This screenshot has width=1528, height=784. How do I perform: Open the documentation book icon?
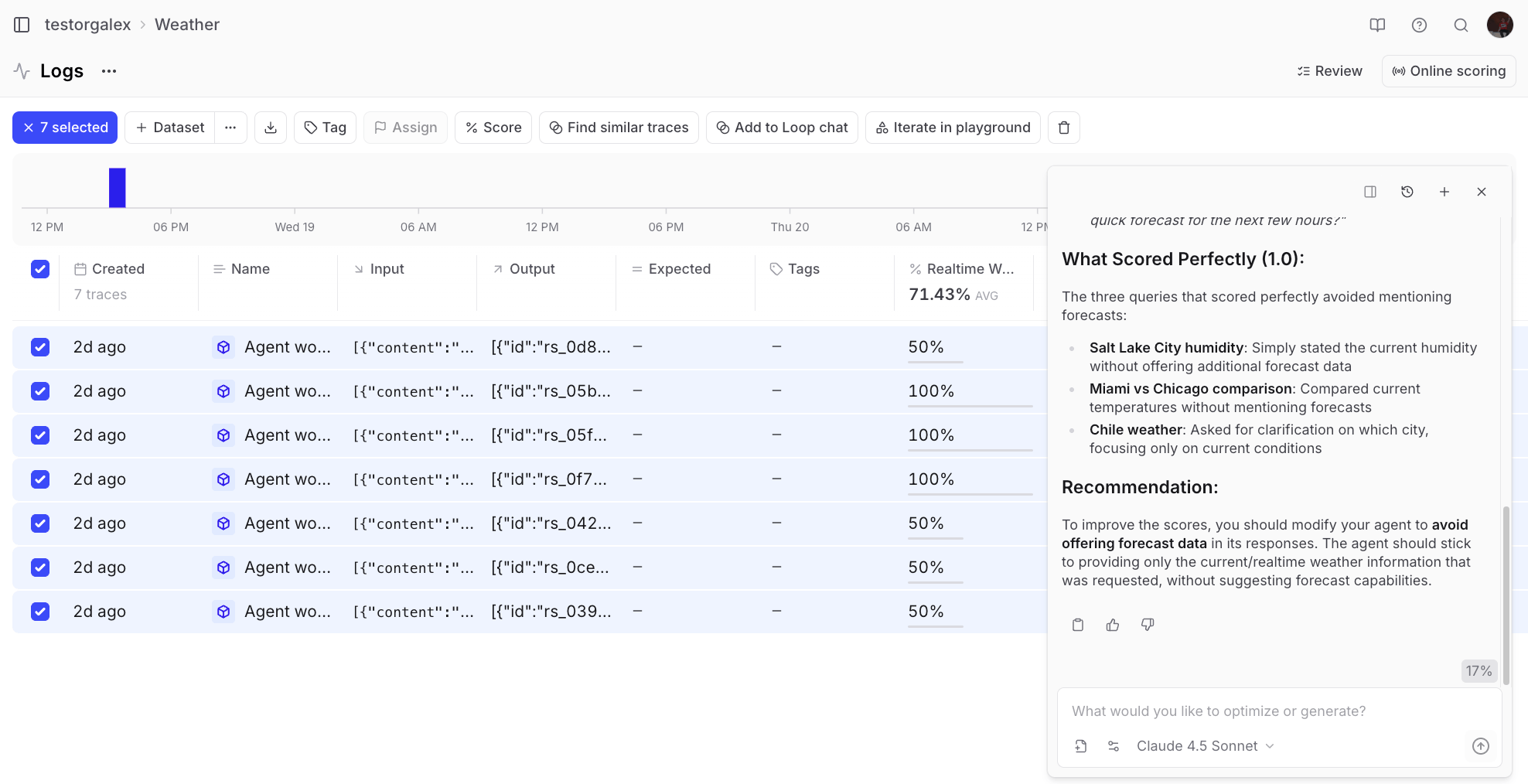point(1377,25)
